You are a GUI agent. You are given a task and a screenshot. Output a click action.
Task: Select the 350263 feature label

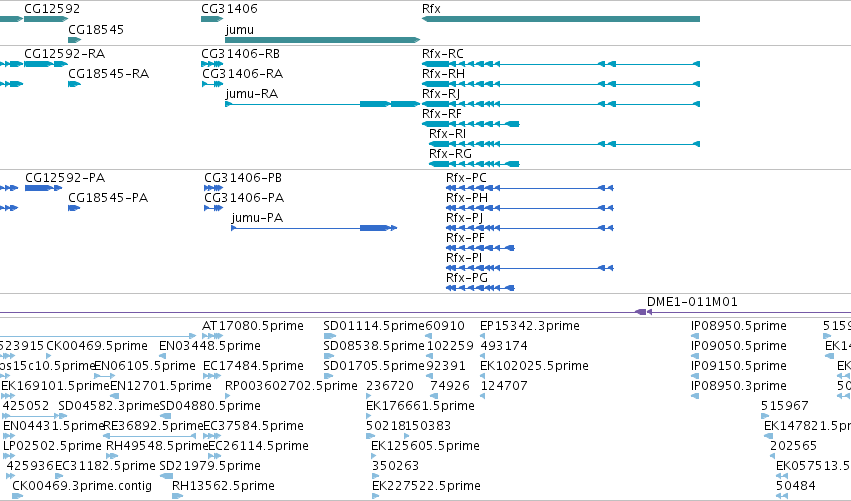click(396, 467)
